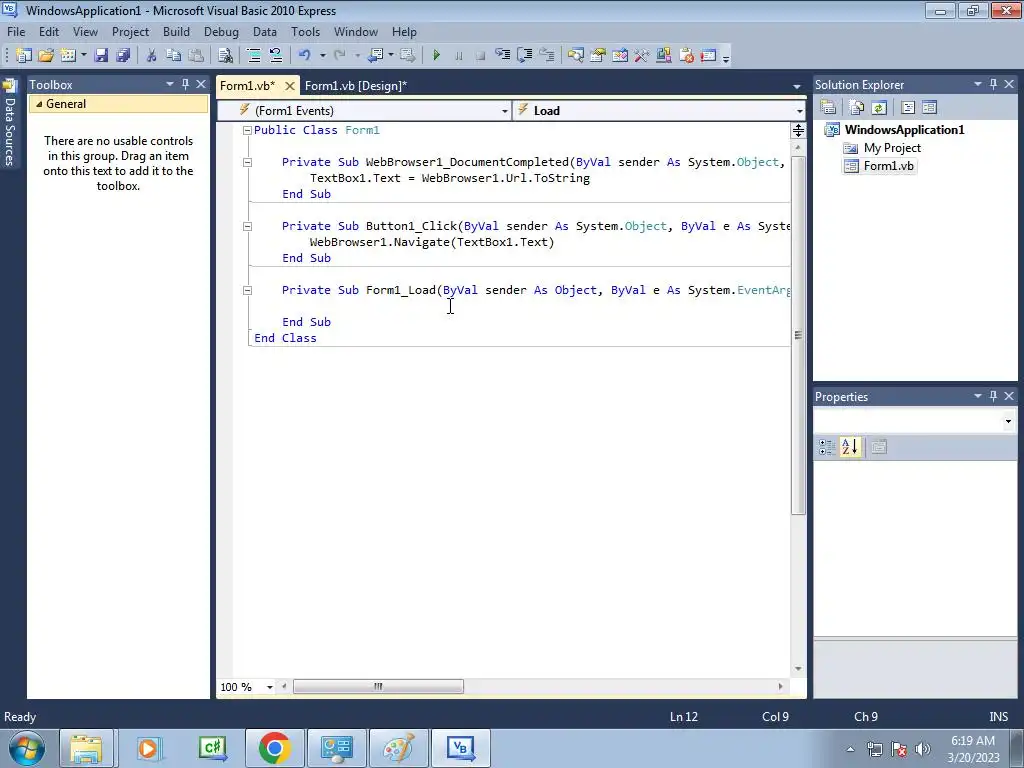
Task: Uncomment the selected lines icon
Action: click(x=276, y=56)
